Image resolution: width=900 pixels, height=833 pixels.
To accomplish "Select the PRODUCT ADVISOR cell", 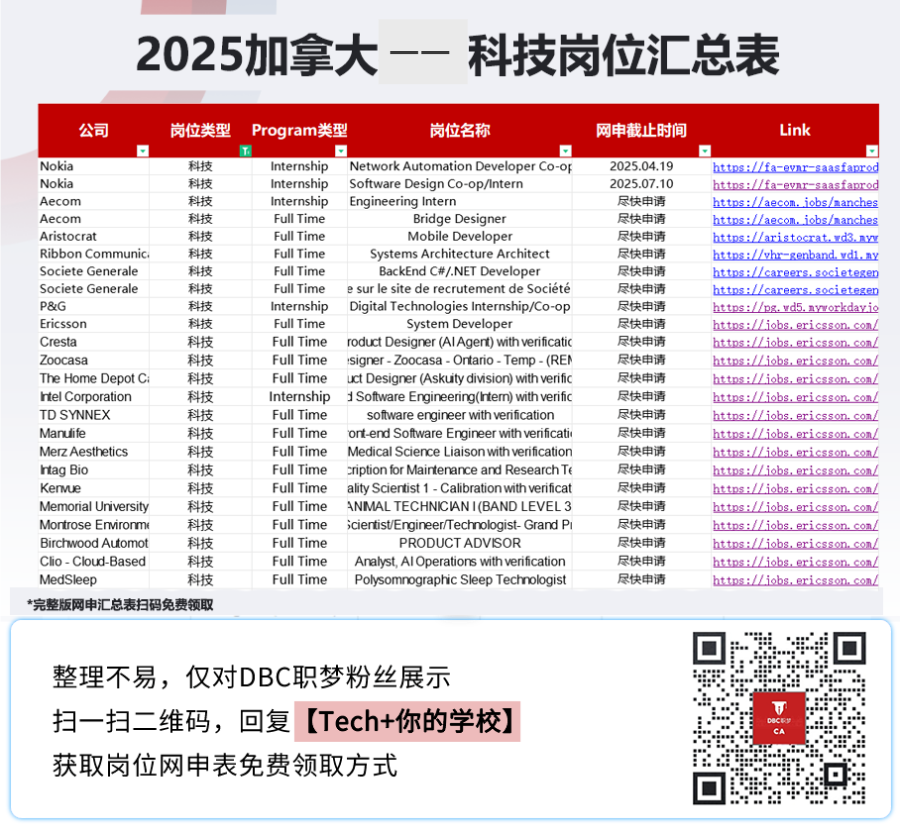I will coord(460,543).
